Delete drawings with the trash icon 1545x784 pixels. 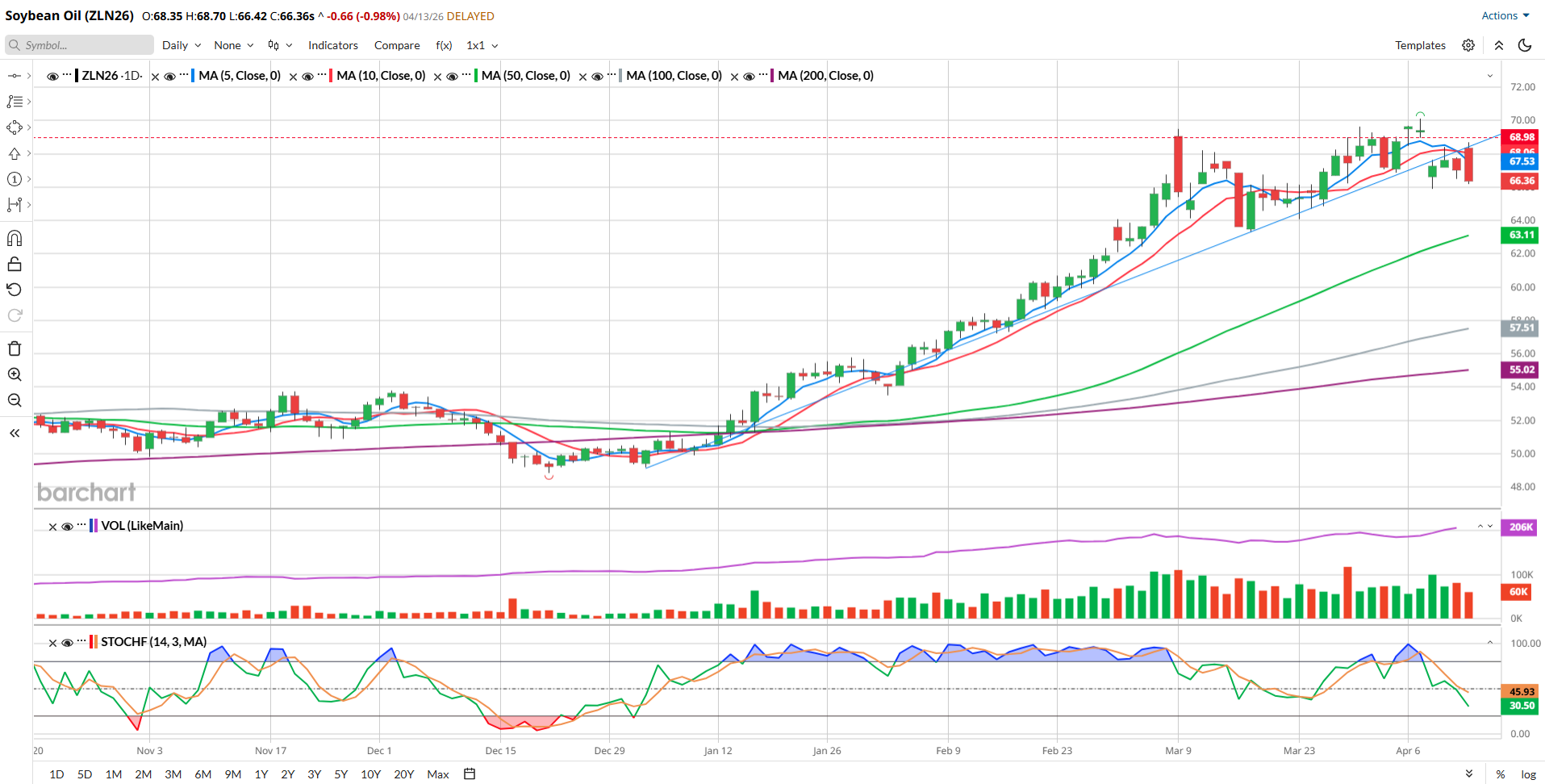(15, 348)
